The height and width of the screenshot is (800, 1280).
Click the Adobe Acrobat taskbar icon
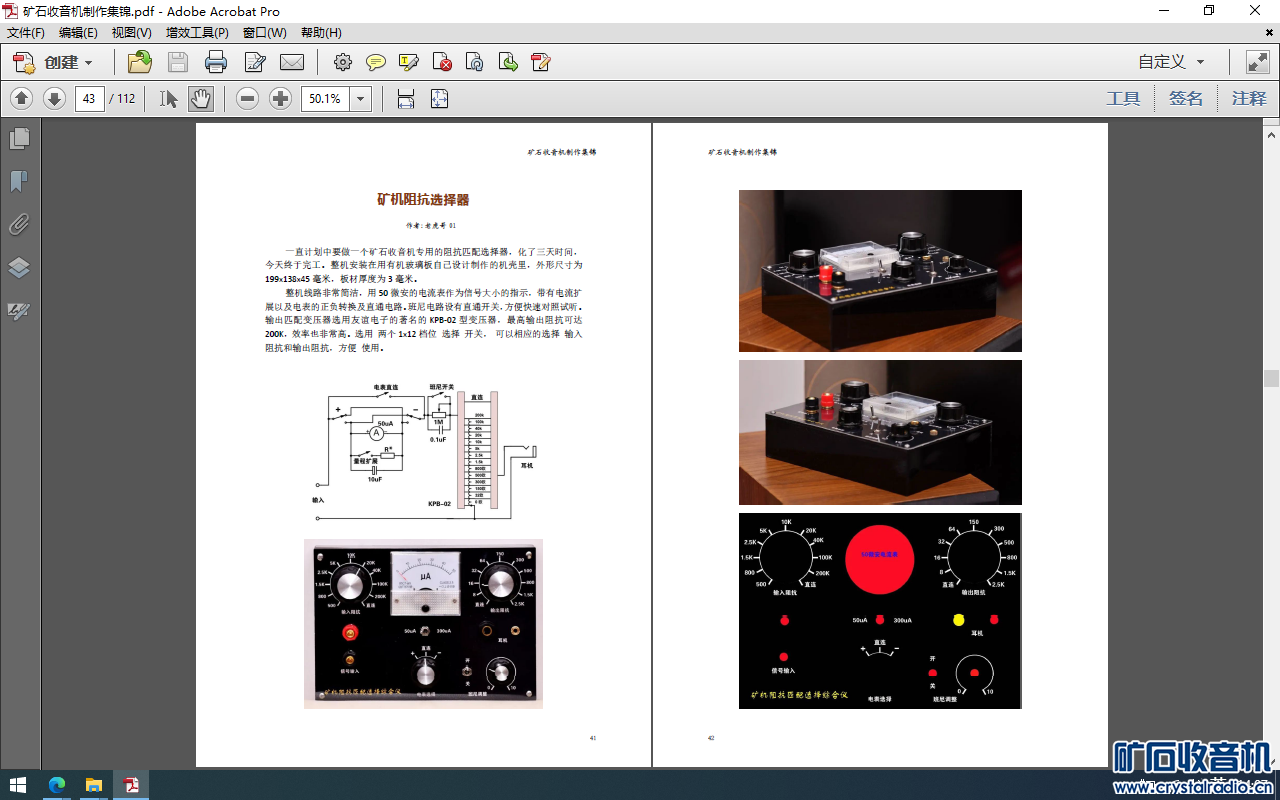coord(130,784)
